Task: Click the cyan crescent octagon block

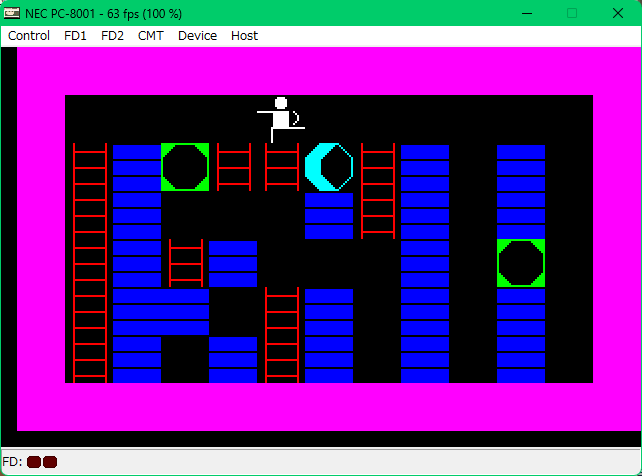Action: click(x=329, y=167)
